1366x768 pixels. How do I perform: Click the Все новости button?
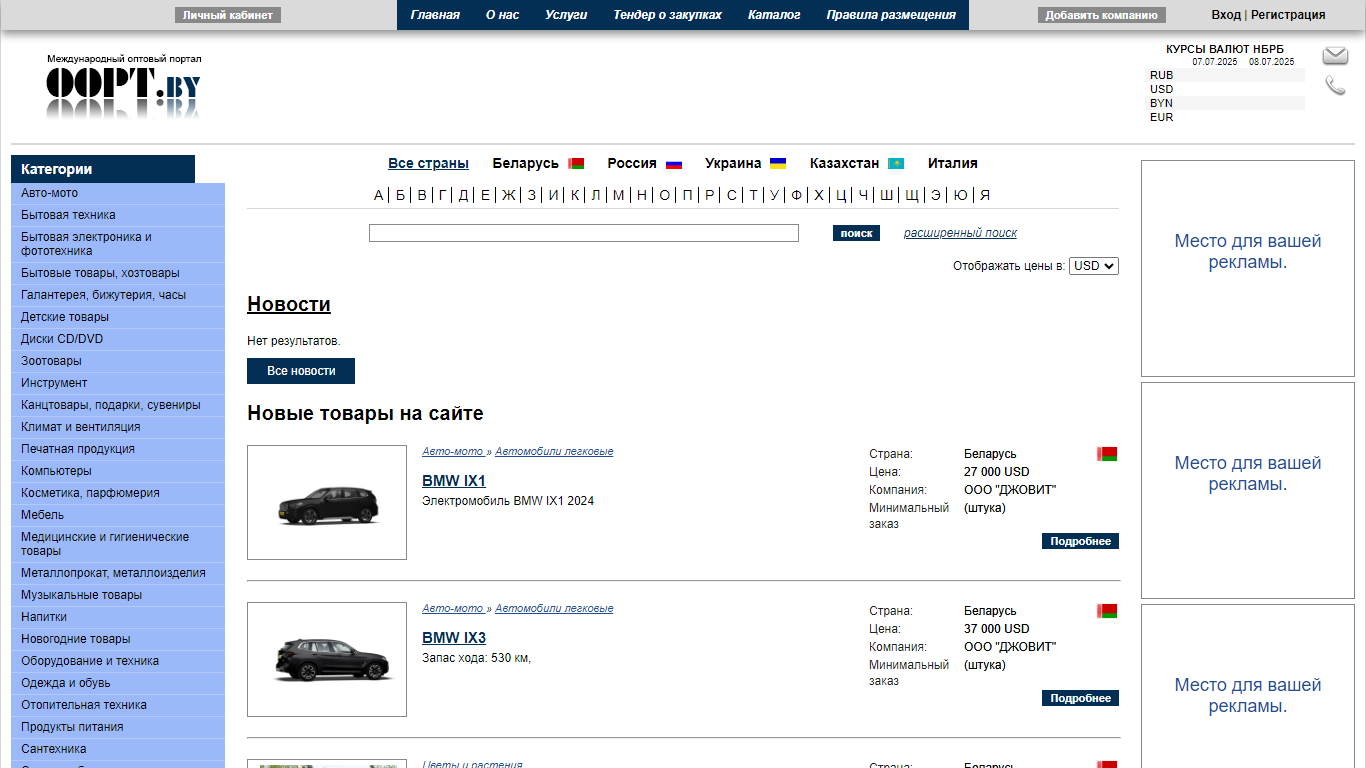[x=301, y=371]
